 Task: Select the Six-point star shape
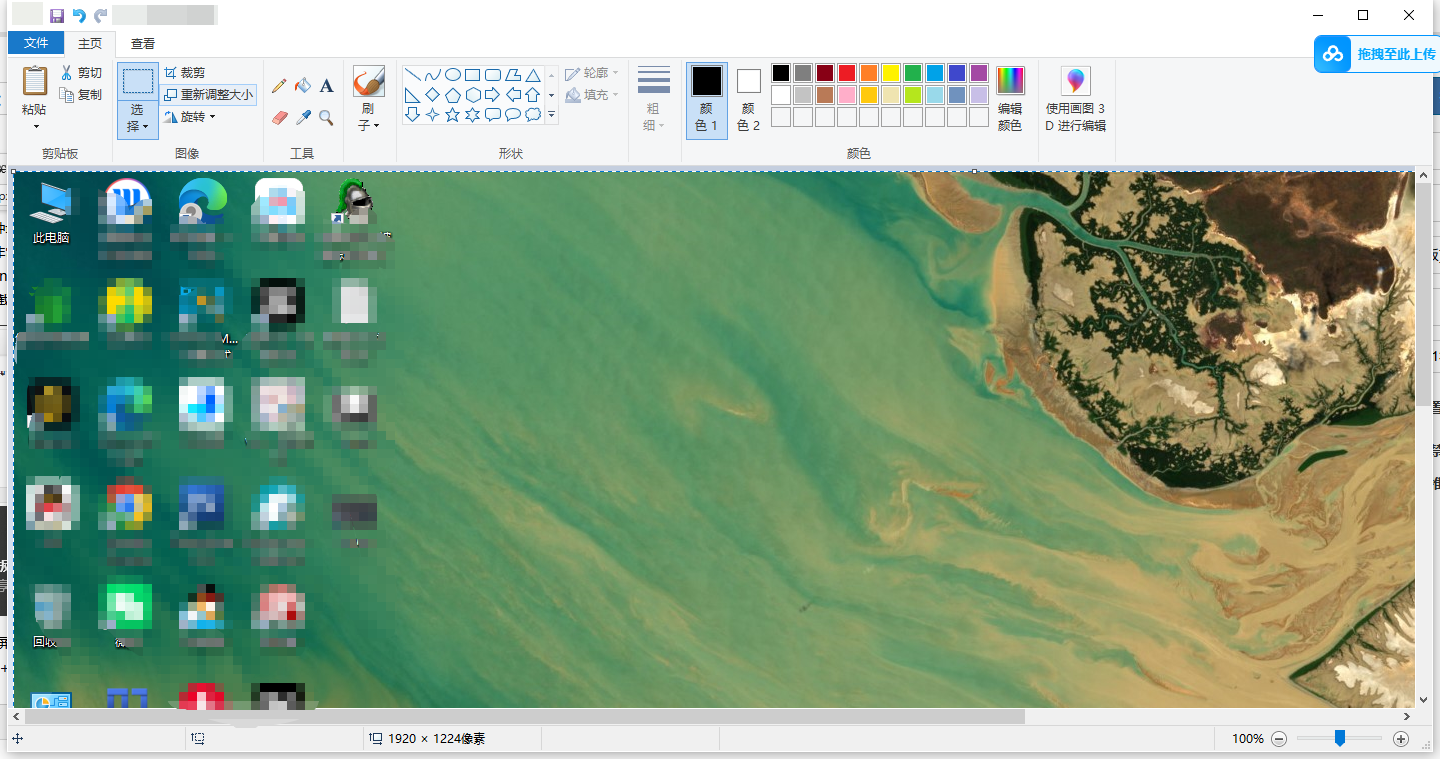pyautogui.click(x=472, y=115)
